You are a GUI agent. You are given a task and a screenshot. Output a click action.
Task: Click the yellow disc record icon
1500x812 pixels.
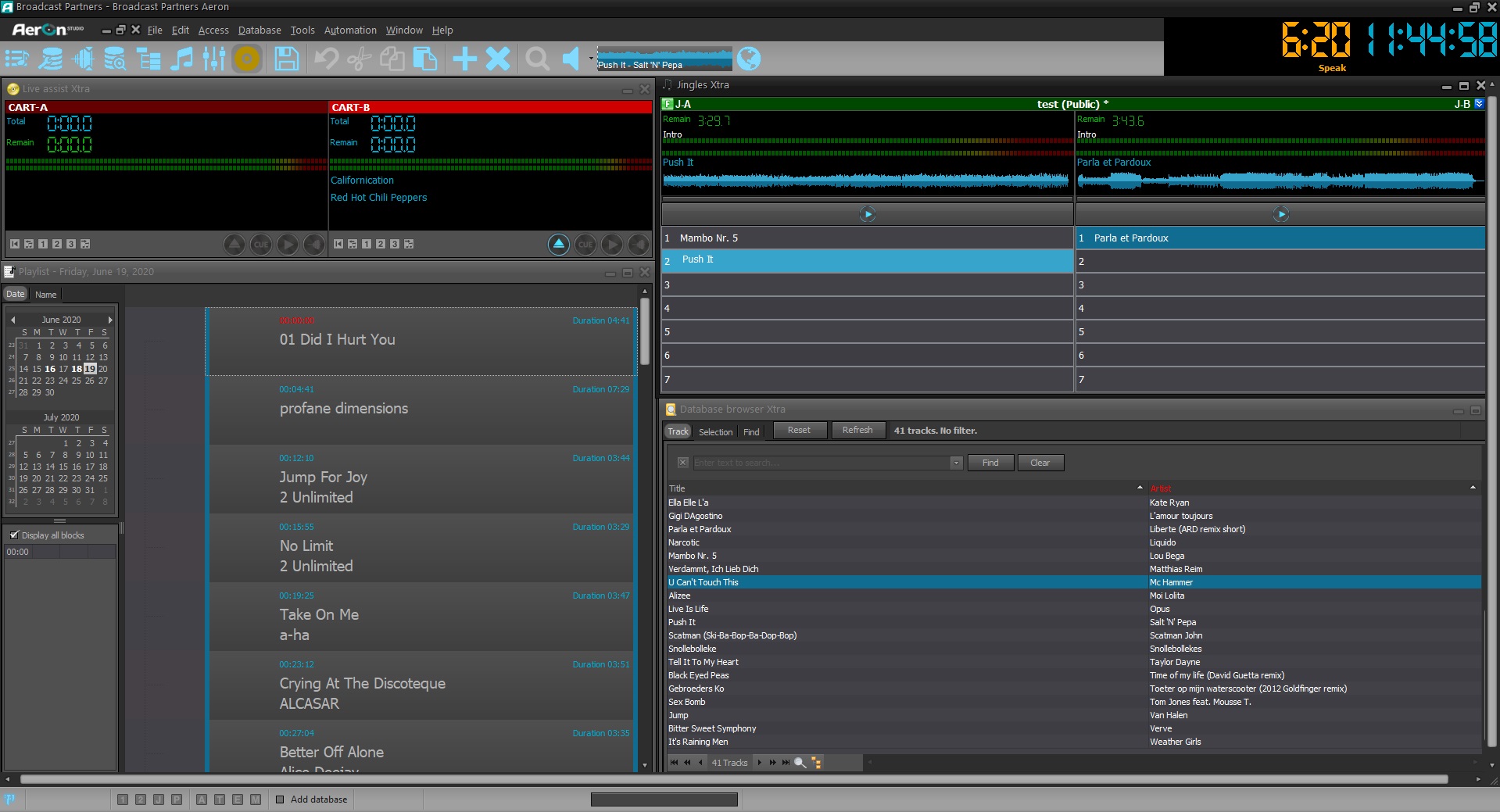point(247,59)
